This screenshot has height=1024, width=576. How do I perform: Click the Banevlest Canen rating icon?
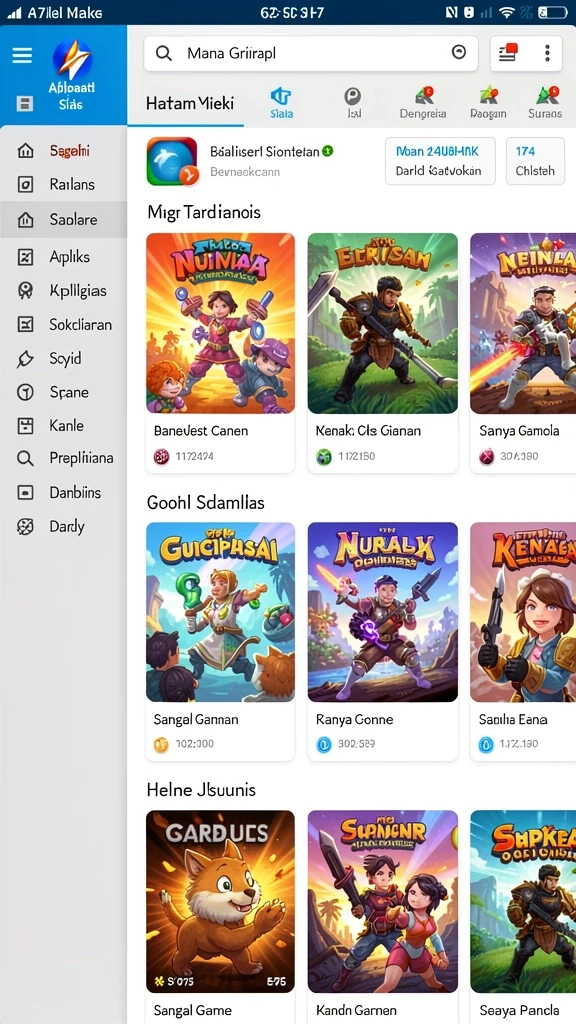(x=161, y=456)
